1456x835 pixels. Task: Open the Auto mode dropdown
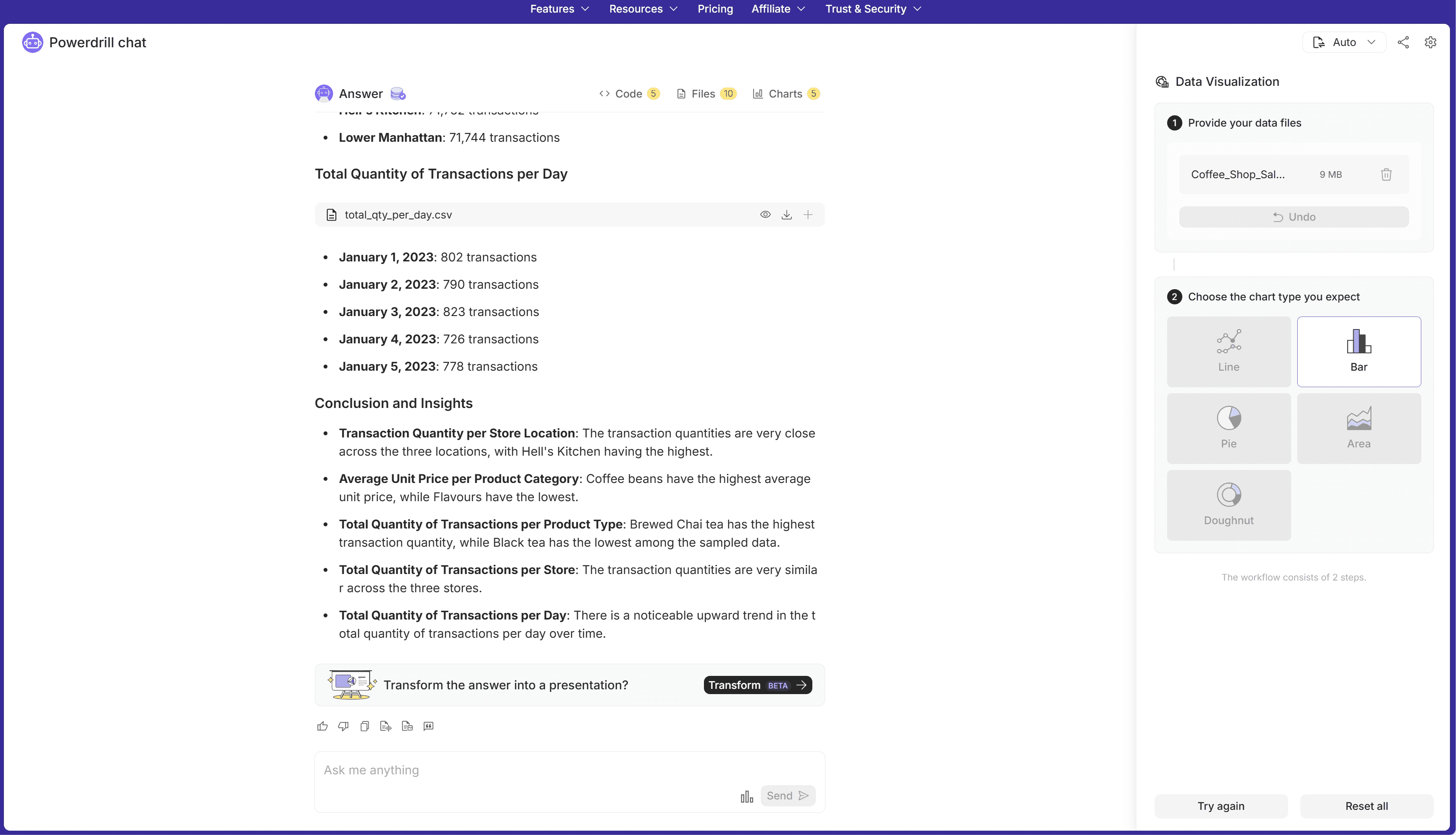pos(1344,42)
